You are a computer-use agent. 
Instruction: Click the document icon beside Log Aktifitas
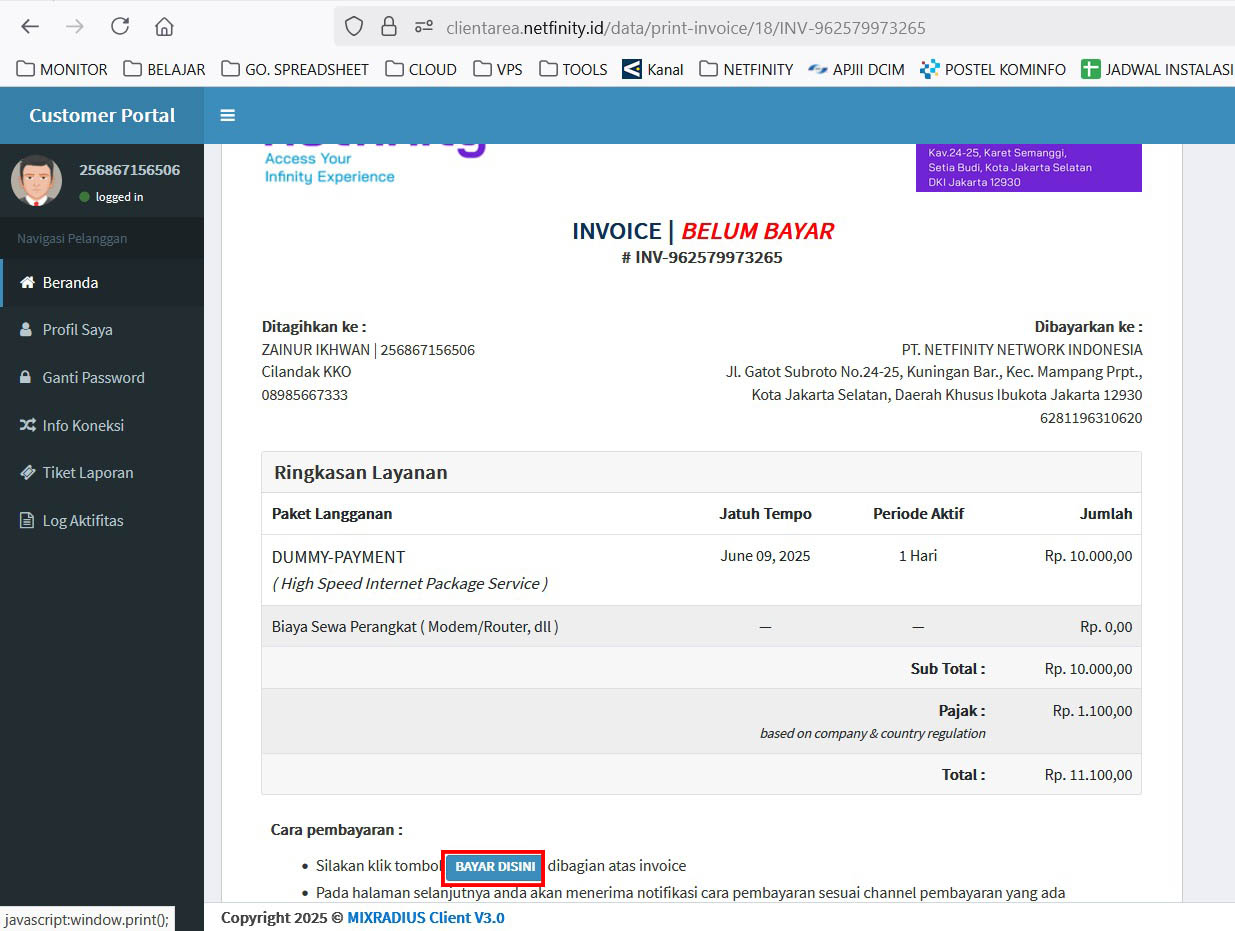27,521
